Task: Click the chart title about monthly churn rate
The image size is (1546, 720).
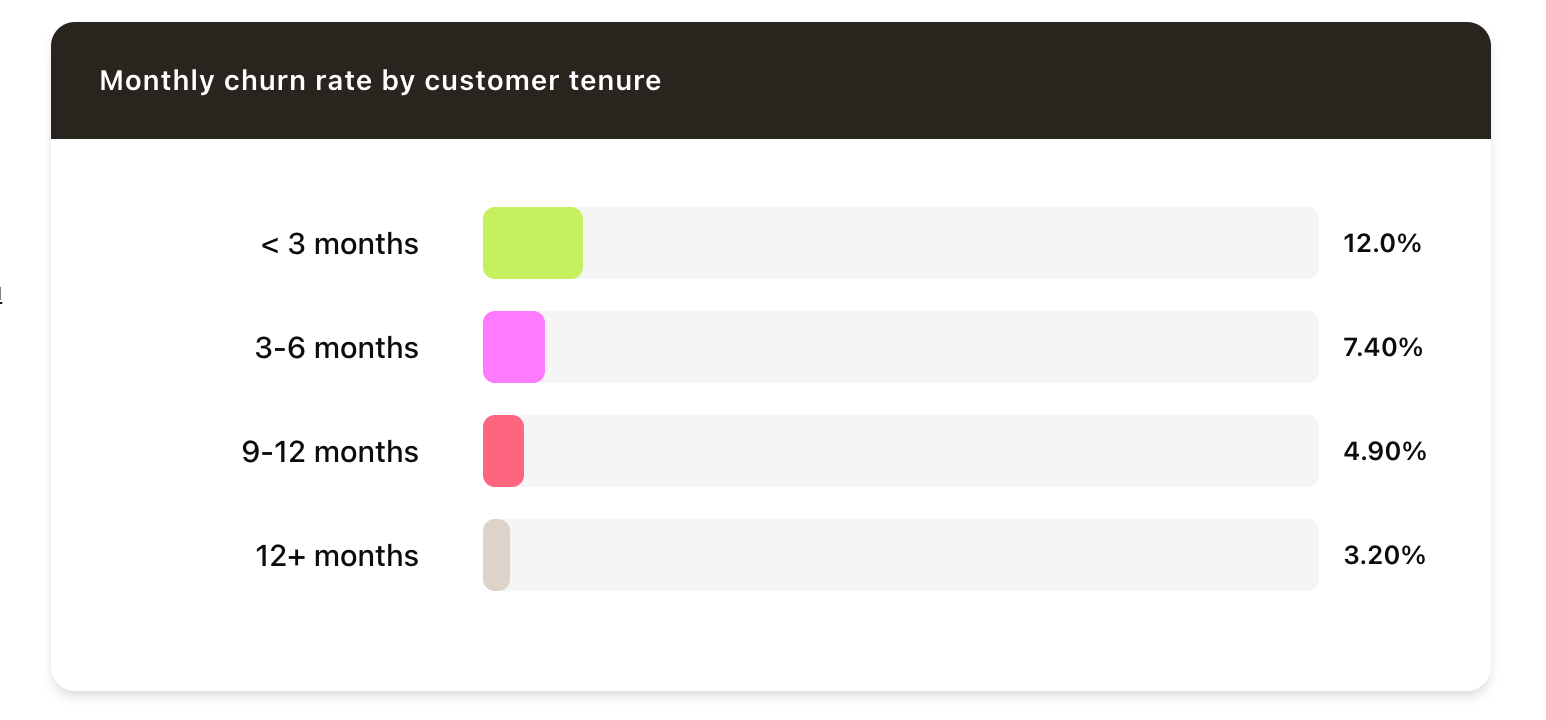Action: [380, 81]
